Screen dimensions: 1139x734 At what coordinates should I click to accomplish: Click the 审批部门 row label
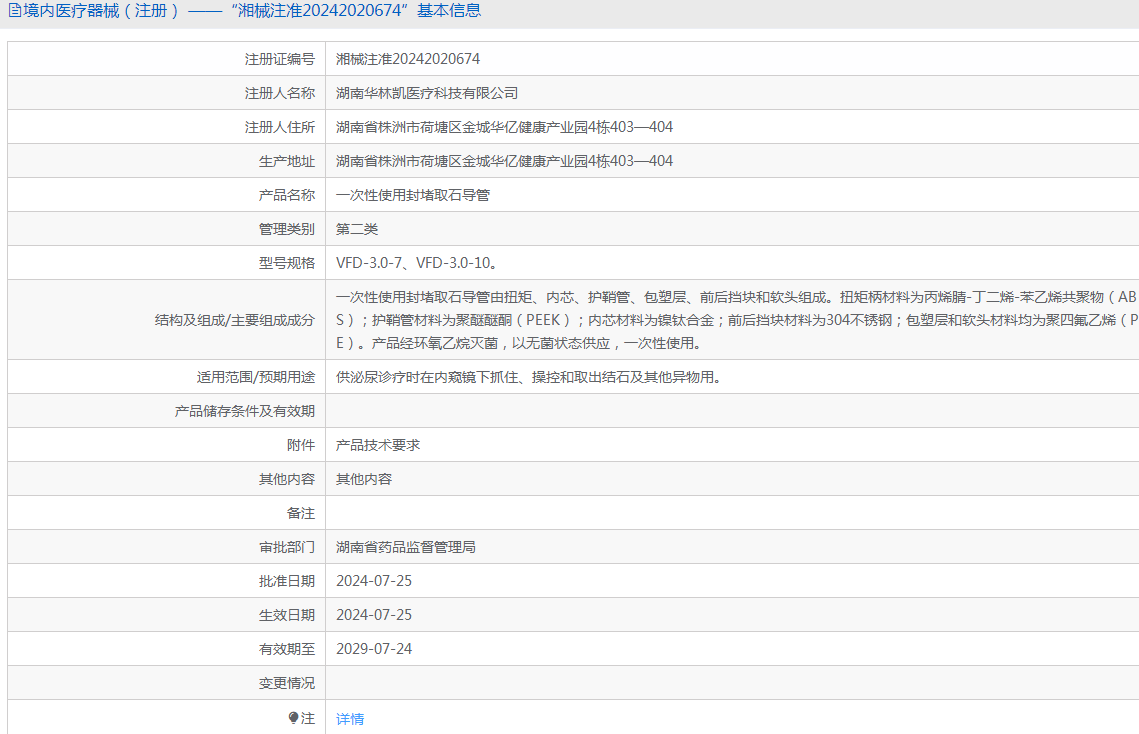(287, 547)
